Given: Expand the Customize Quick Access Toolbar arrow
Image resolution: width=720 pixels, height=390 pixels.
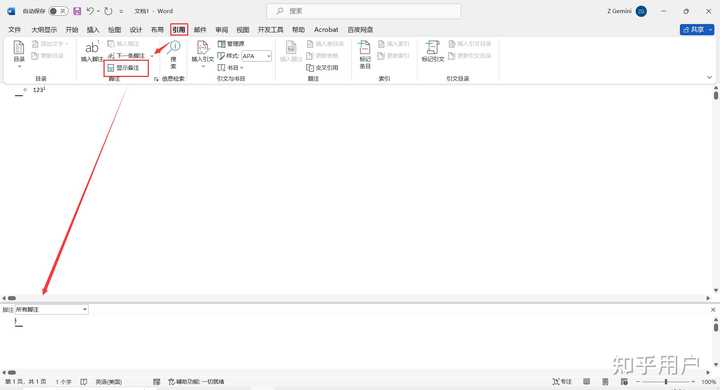Looking at the screenshot, I should coord(121,11).
